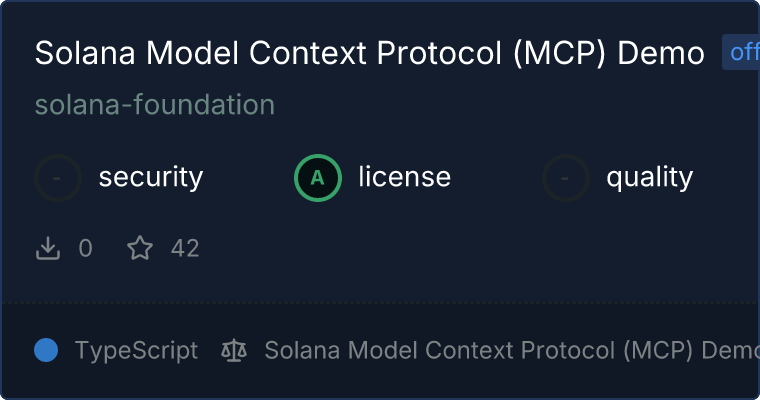
Task: Click the quality label text
Action: (650, 178)
